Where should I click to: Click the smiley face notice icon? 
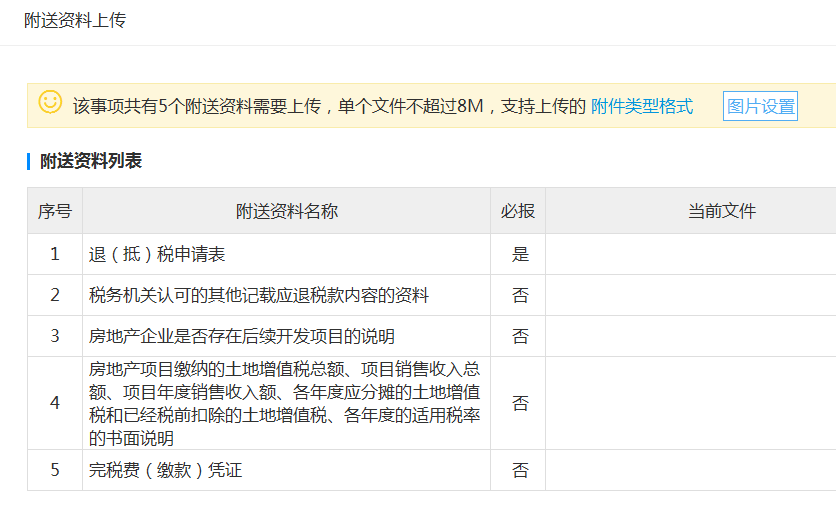pos(50,102)
